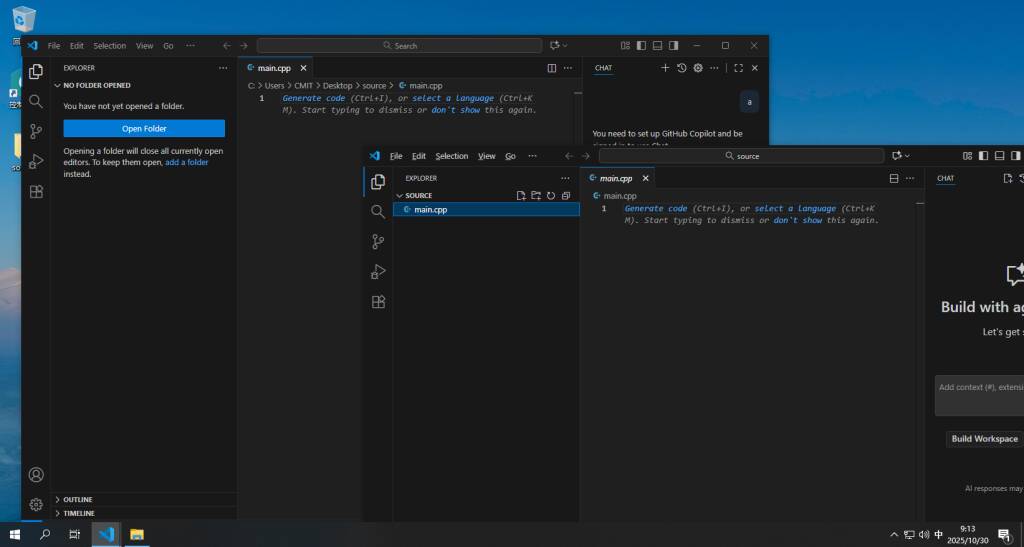The width and height of the screenshot is (1024, 547).
Task: Click the New File icon in SOURCE header
Action: tap(521, 196)
